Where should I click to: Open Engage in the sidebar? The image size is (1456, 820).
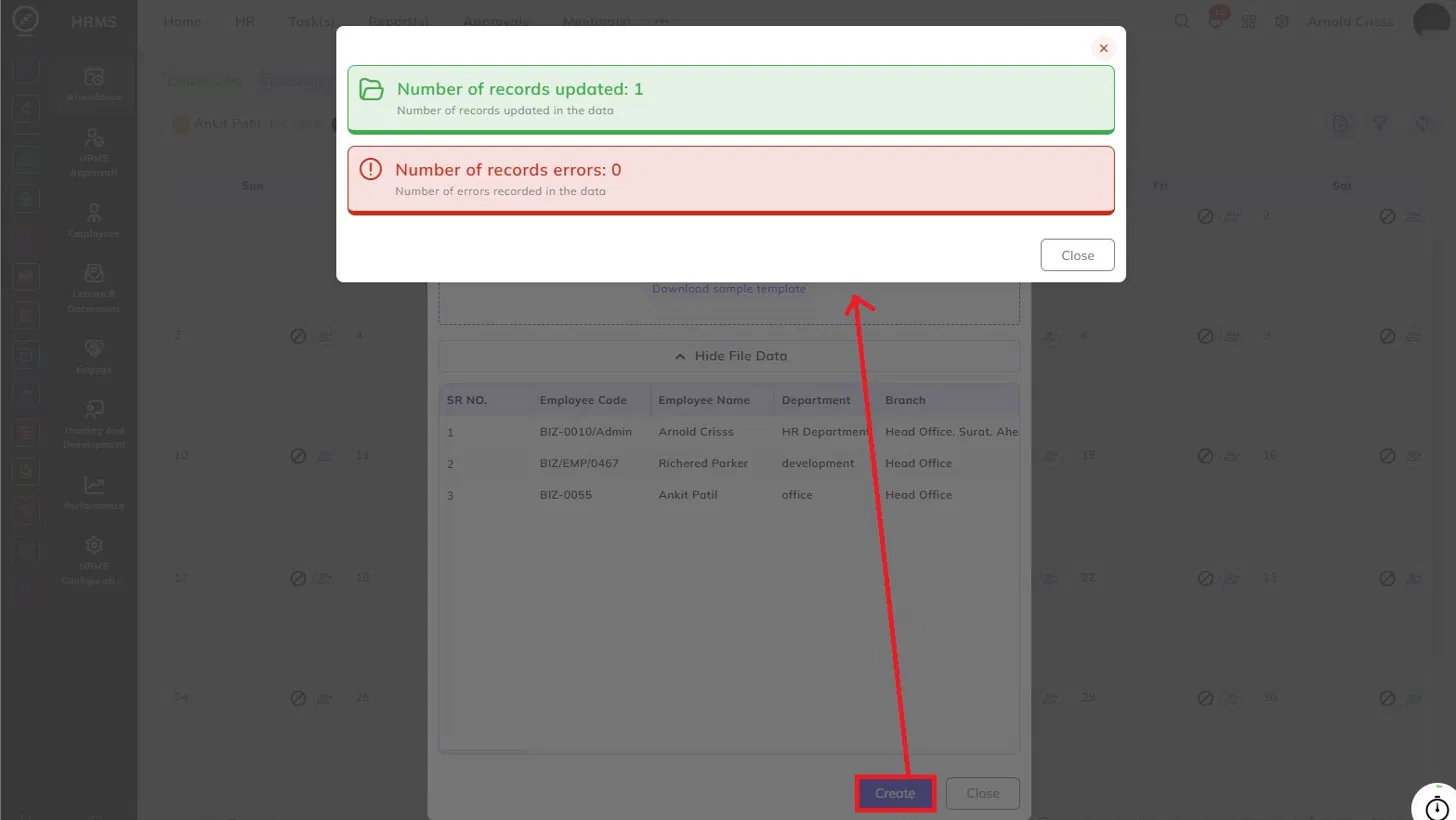click(x=94, y=356)
